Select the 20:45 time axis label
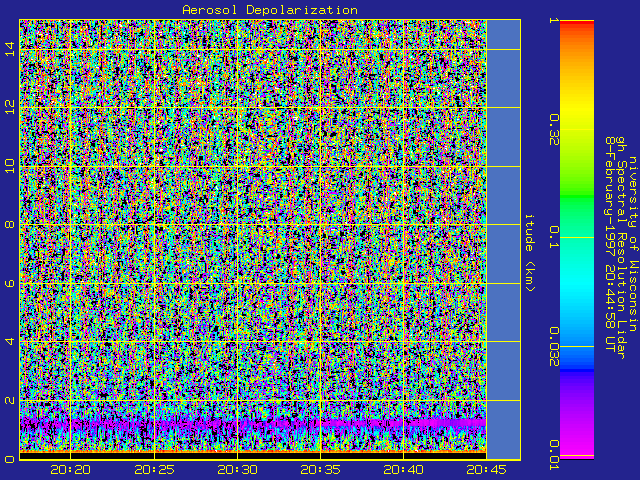The height and width of the screenshot is (480, 640). [x=487, y=470]
